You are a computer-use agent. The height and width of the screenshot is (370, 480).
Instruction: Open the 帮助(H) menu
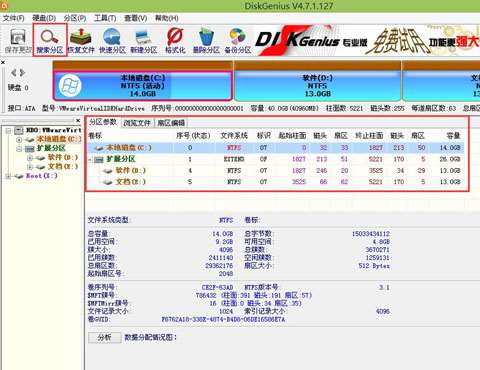click(x=167, y=18)
